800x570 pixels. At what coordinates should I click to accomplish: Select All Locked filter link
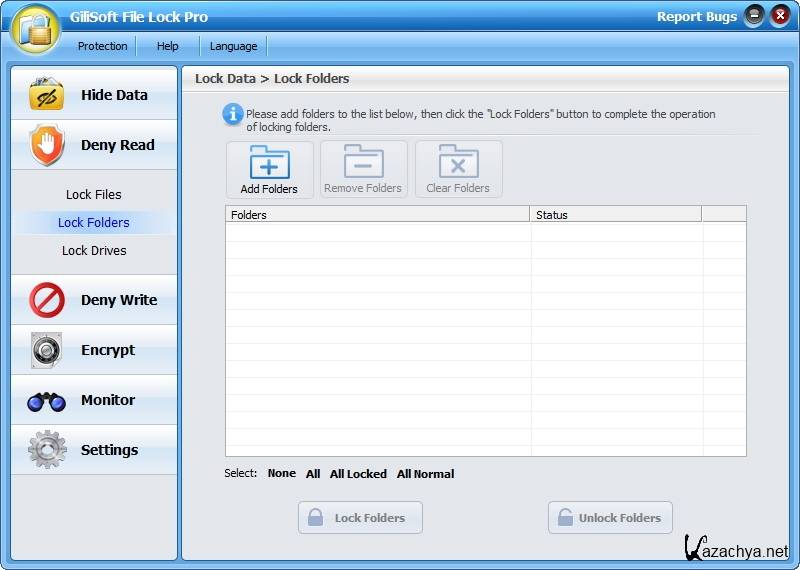tap(358, 474)
